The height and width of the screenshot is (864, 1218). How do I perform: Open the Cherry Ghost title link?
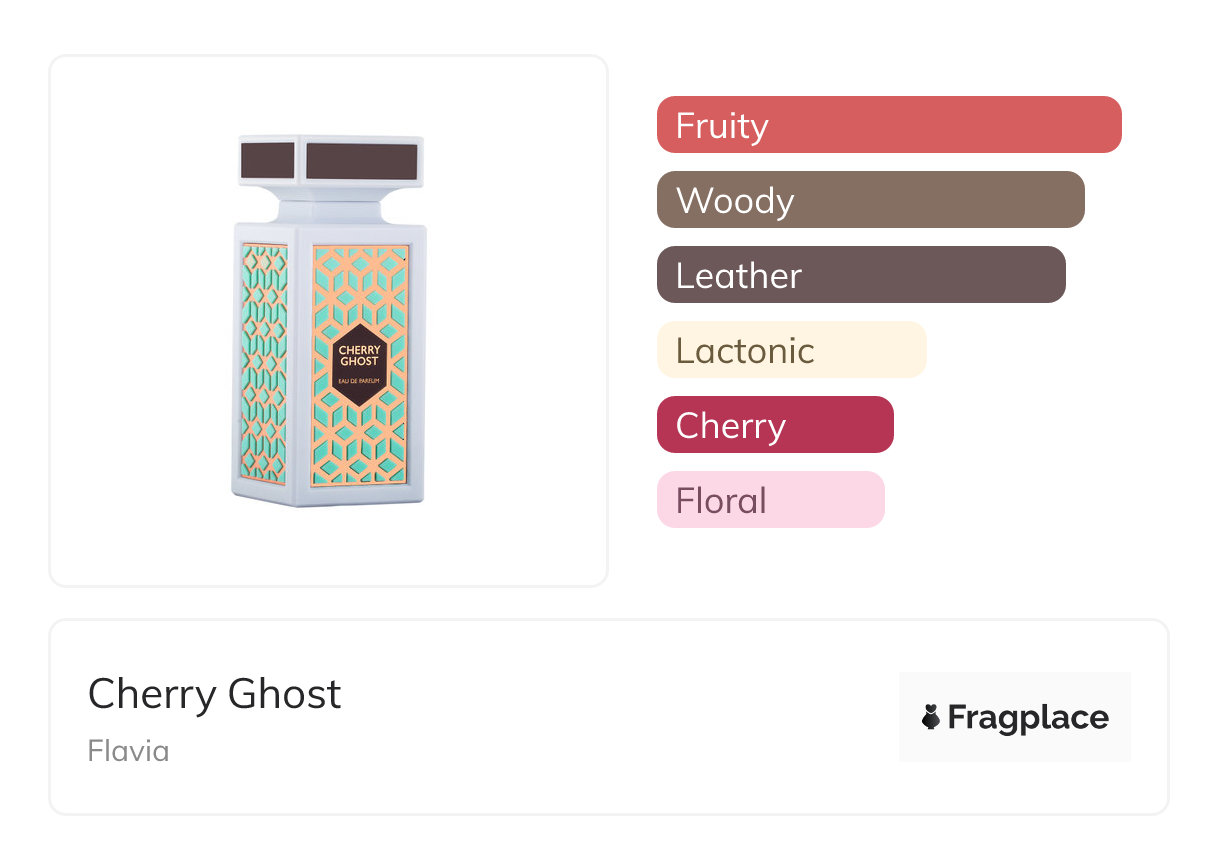pos(215,694)
